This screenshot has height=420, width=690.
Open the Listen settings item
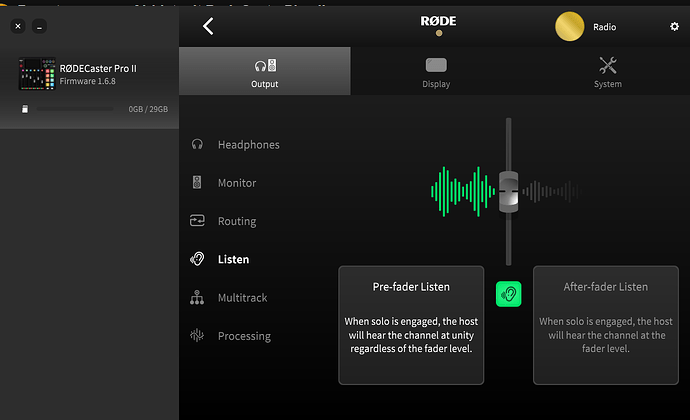click(x=233, y=260)
